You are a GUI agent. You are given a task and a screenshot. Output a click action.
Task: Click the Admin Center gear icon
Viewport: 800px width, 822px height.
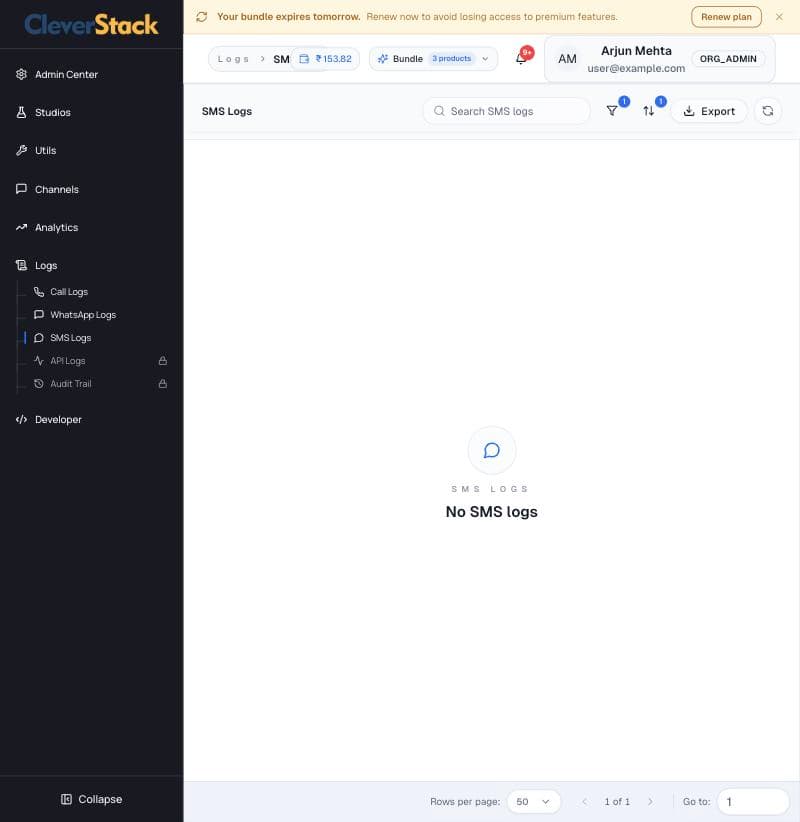(21, 74)
